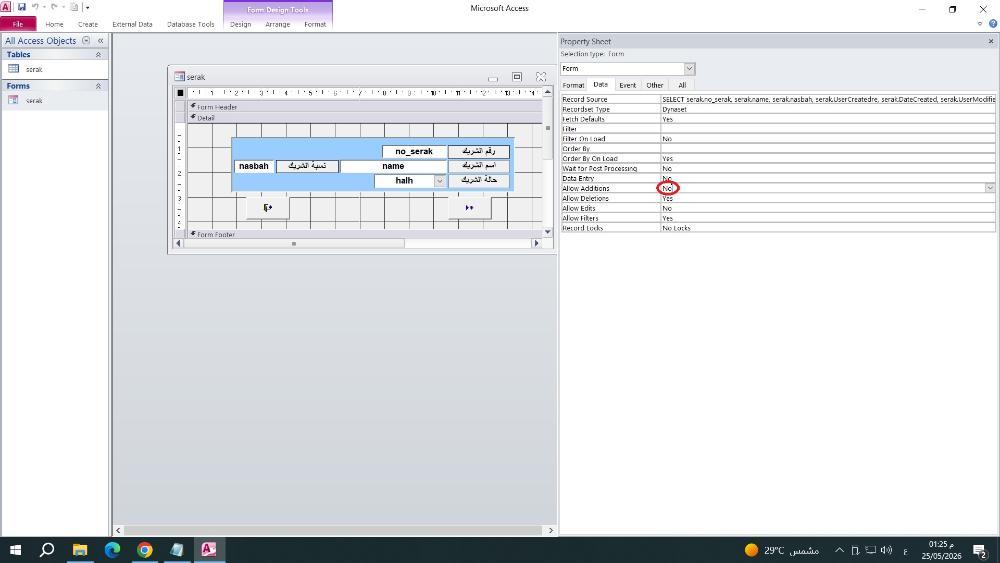
Task: Open File Explorer from the taskbar
Action: tap(80, 550)
